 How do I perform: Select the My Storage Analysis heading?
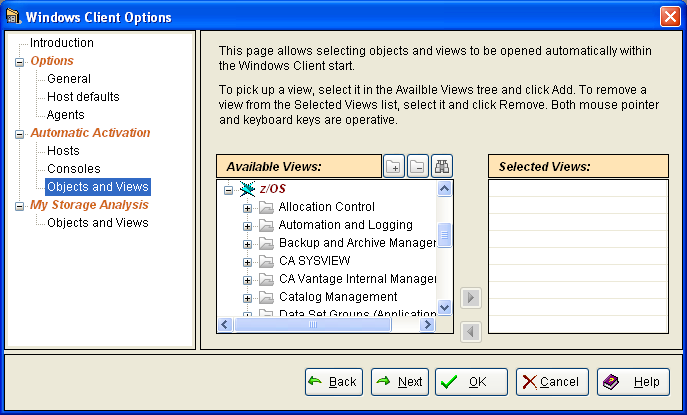[89, 205]
